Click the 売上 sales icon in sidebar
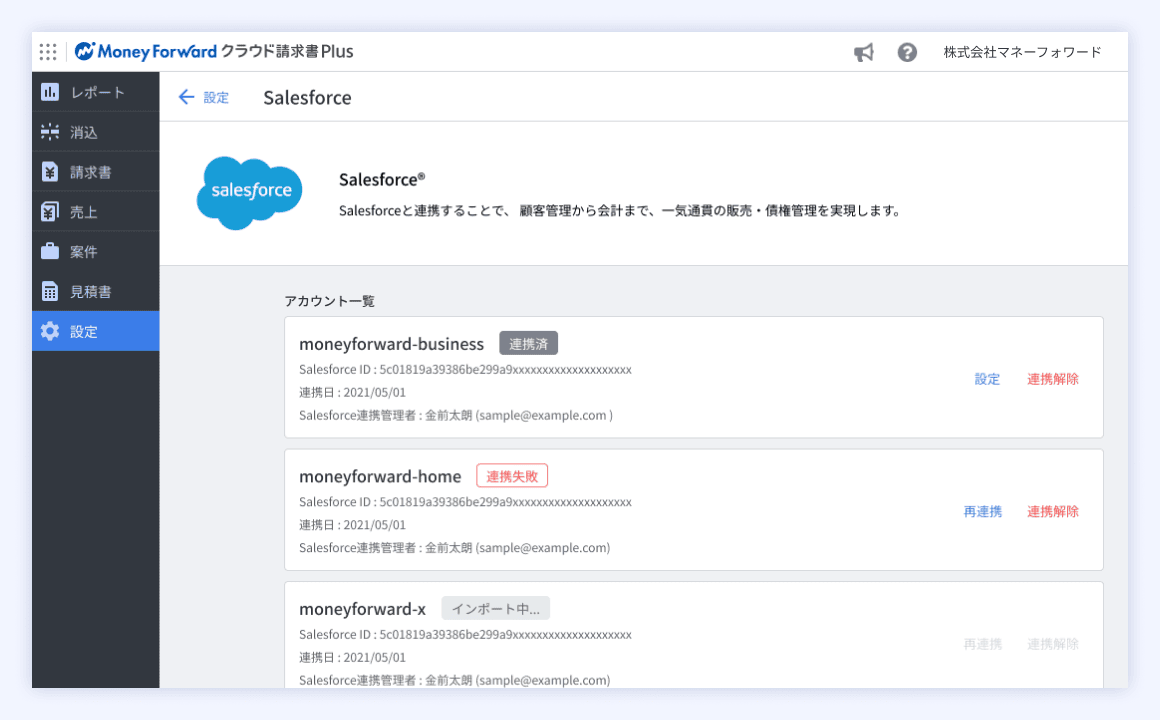 (50, 212)
